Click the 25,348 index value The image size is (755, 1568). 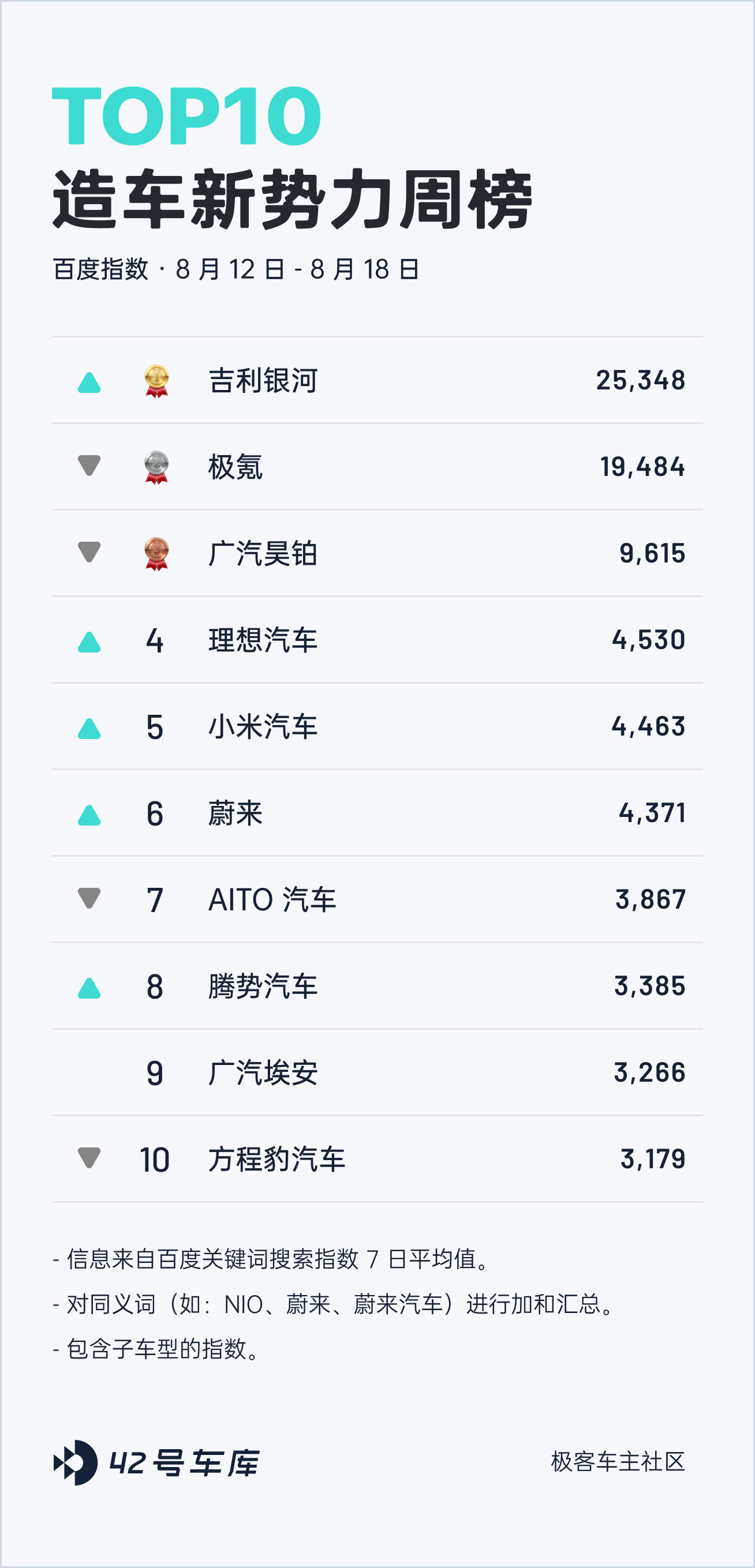[x=640, y=380]
